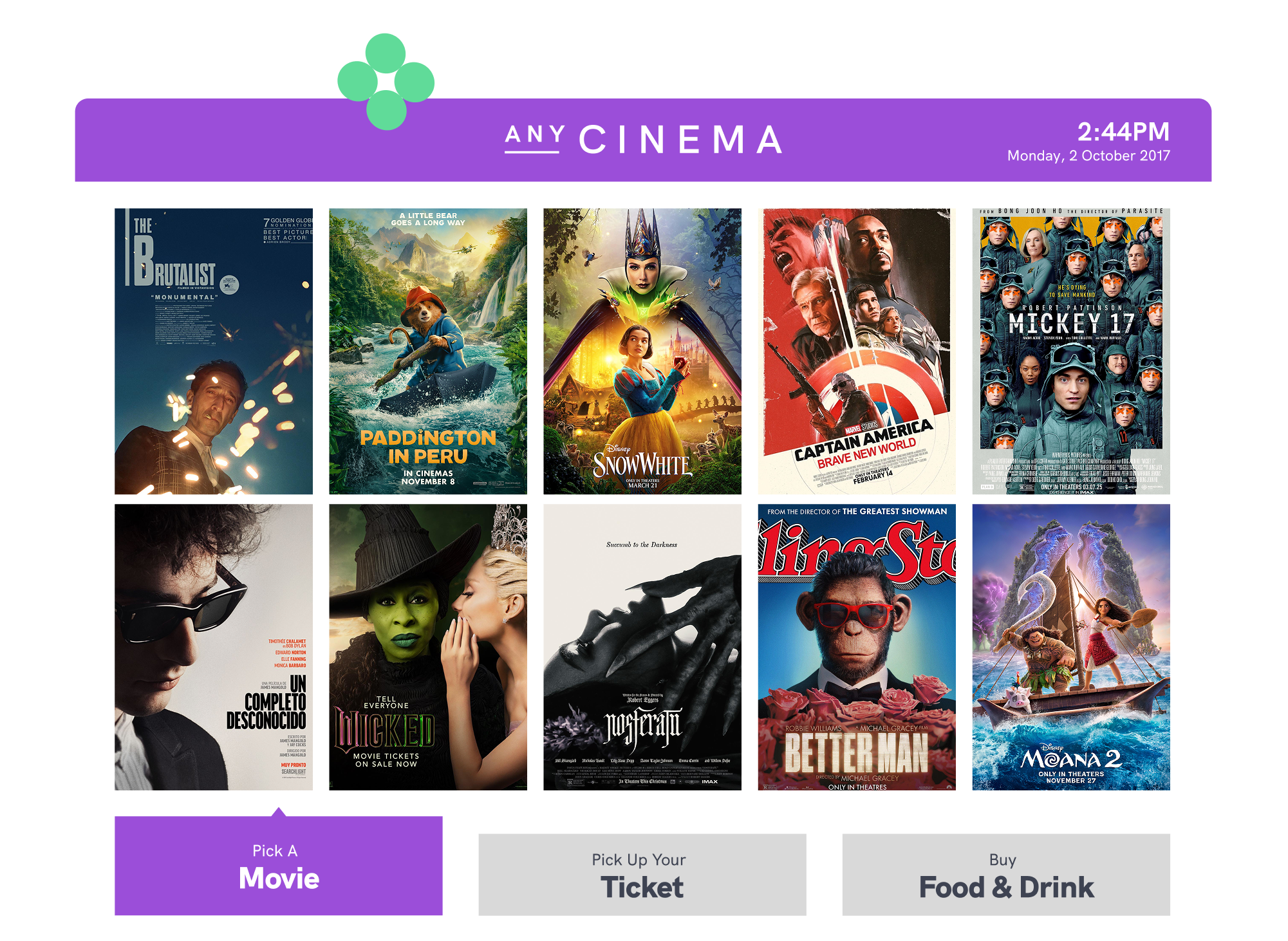Pick the Moana 2 poster
The height and width of the screenshot is (941, 1288).
pos(1071,647)
